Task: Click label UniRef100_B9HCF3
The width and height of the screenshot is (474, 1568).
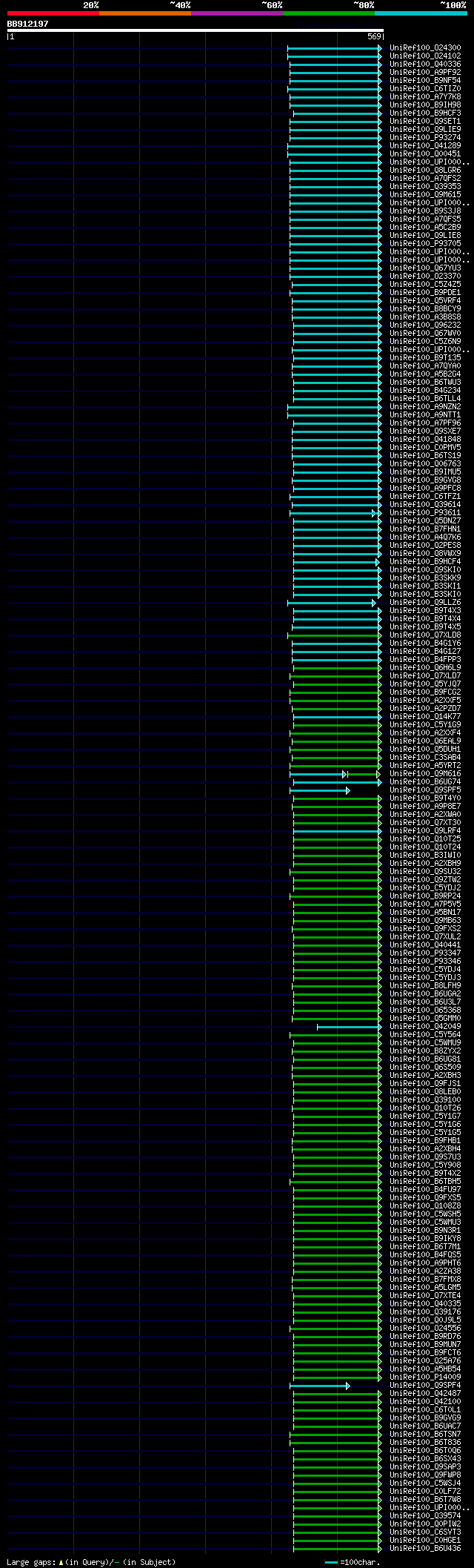Action: pos(425,113)
